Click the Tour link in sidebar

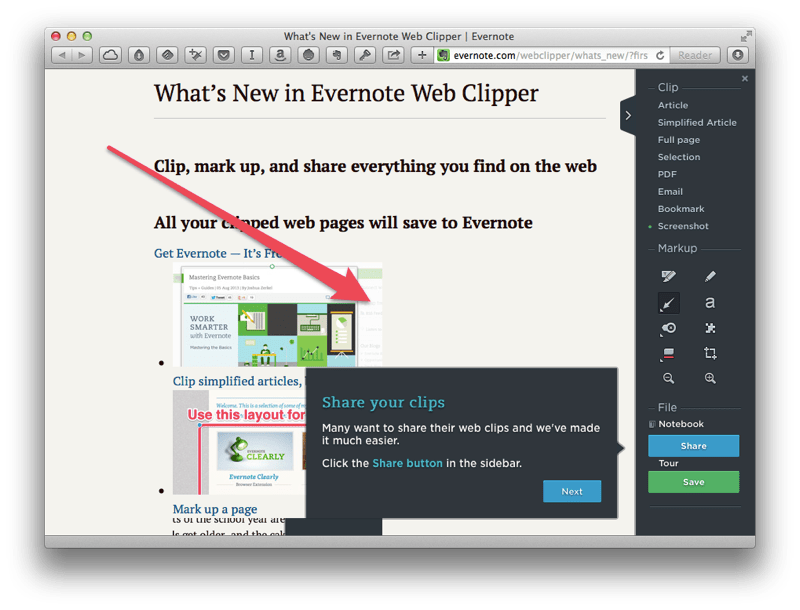(x=668, y=463)
